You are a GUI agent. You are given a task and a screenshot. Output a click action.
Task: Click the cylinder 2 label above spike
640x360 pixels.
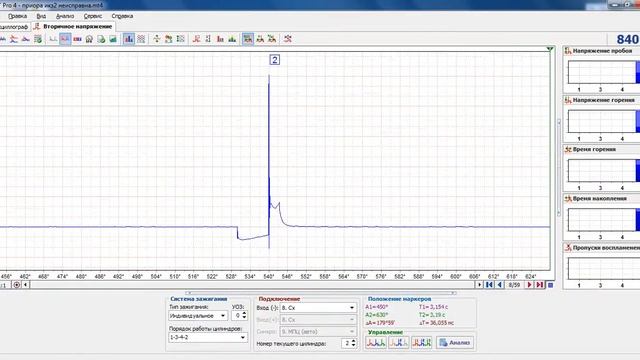(275, 60)
